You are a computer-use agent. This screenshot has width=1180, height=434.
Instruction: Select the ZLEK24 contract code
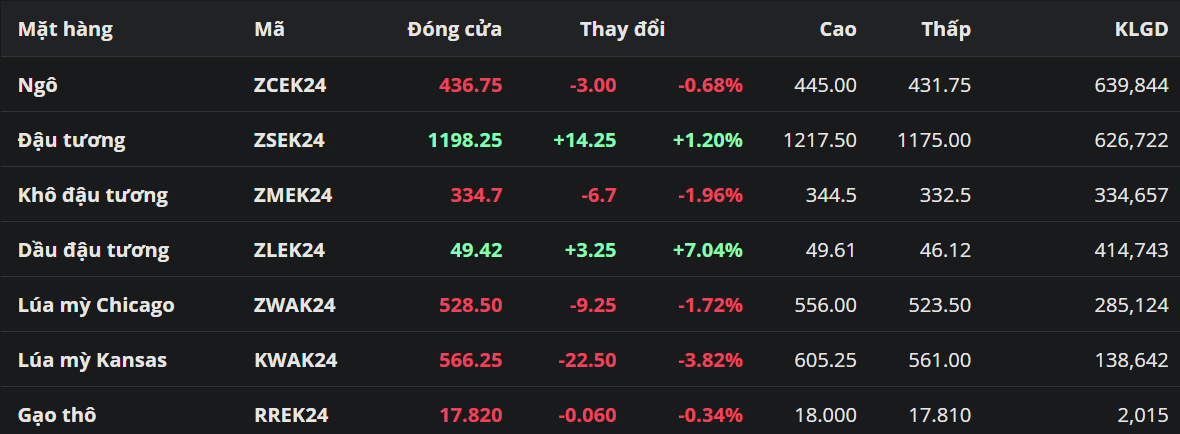pos(289,250)
